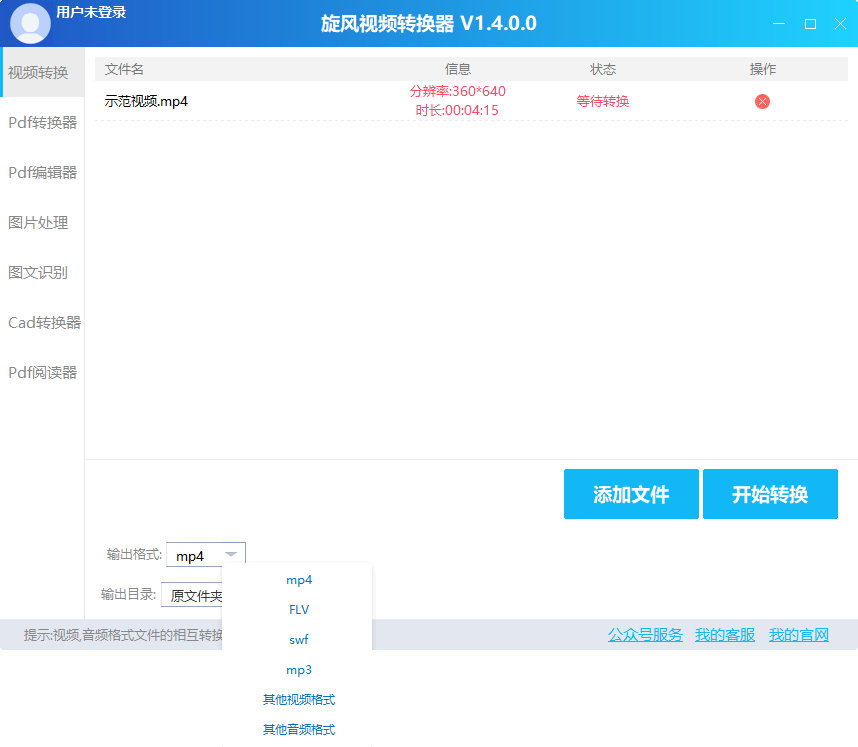Click the 操作 column header

pos(763,69)
